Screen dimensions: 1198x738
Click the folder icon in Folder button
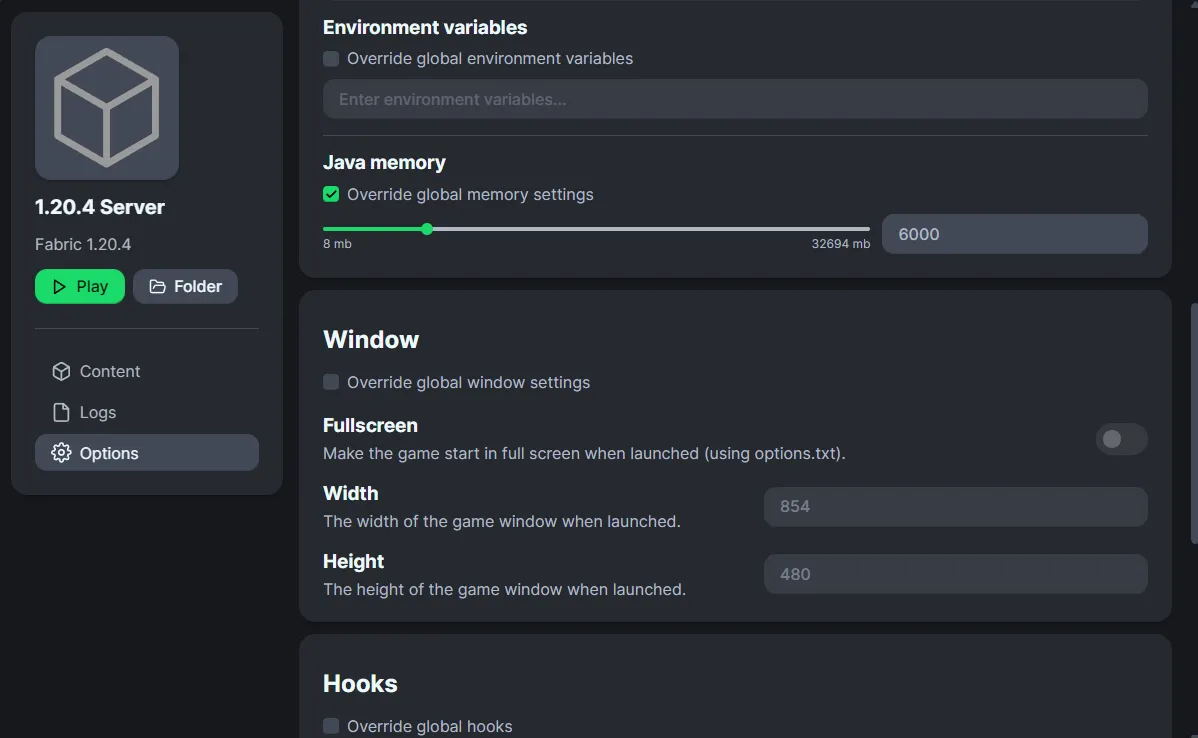[x=157, y=287]
